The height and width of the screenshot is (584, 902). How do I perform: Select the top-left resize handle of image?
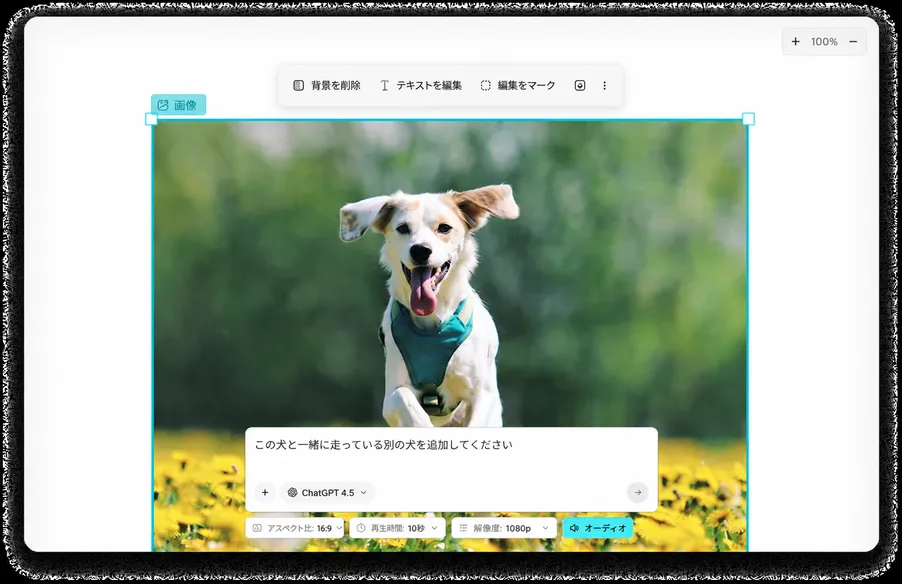(x=151, y=119)
